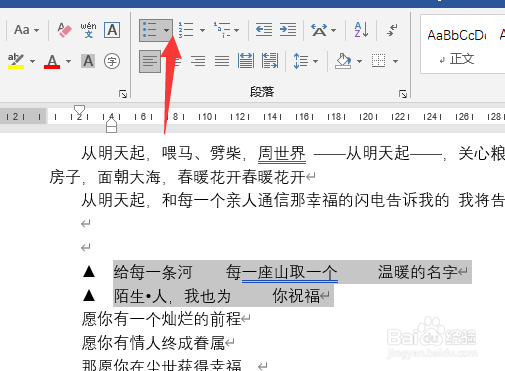Click the text 春暖花开春暖花开
505x371 pixels.
pos(241,177)
